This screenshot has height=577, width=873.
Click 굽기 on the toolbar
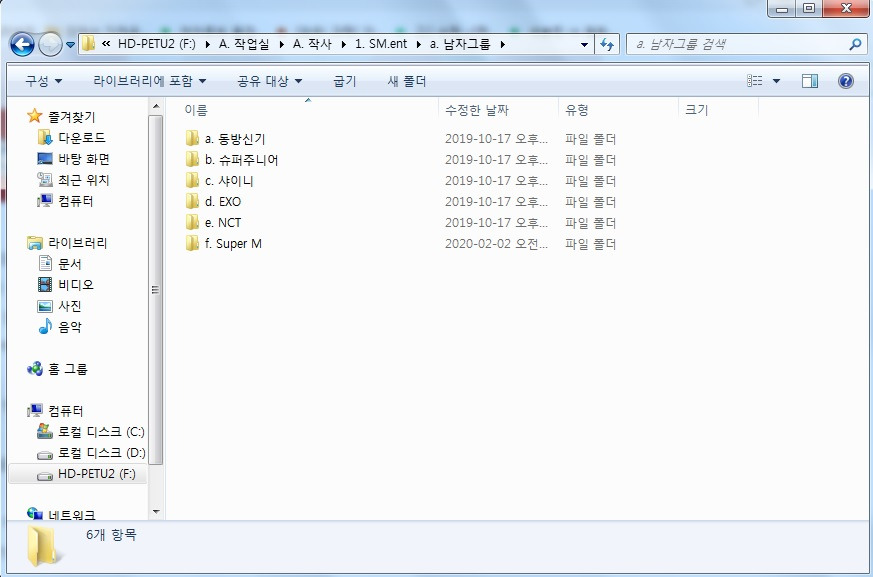[343, 81]
